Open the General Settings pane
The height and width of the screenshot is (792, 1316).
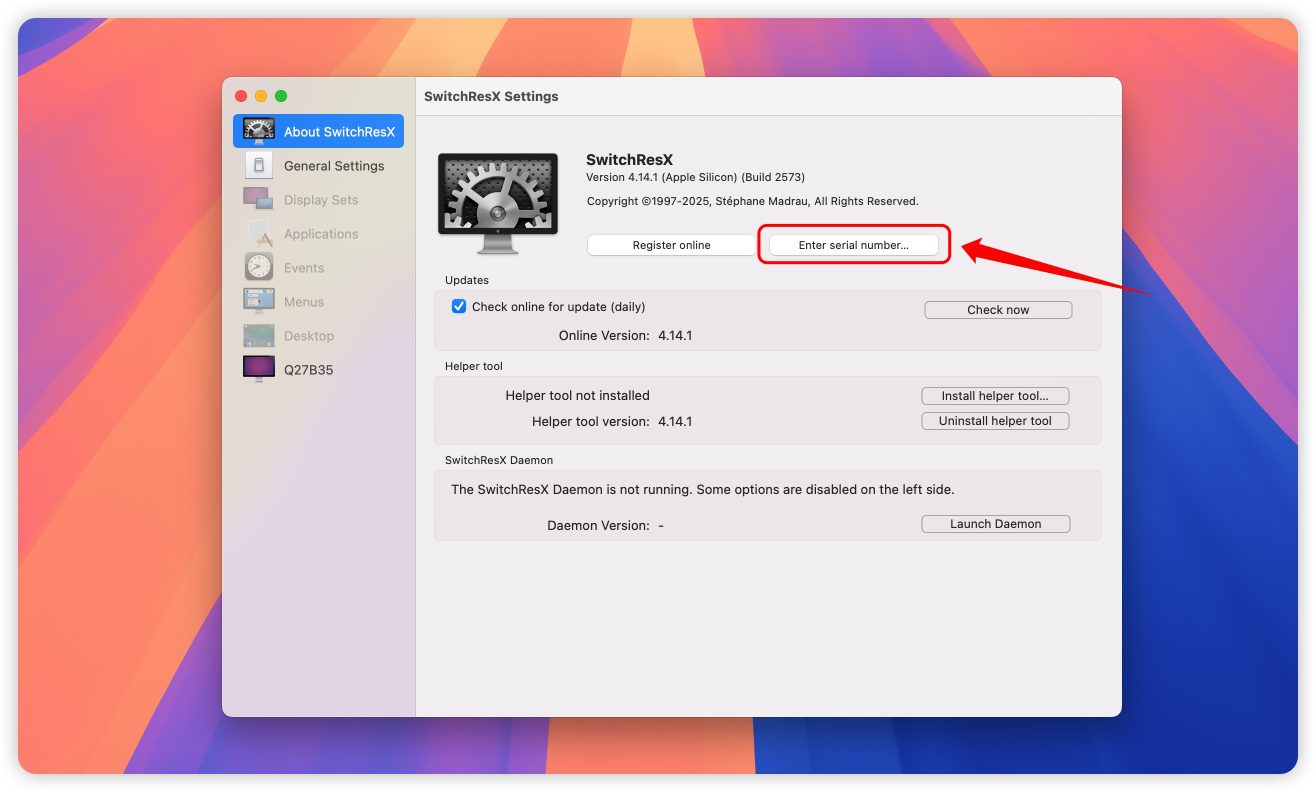pos(333,166)
